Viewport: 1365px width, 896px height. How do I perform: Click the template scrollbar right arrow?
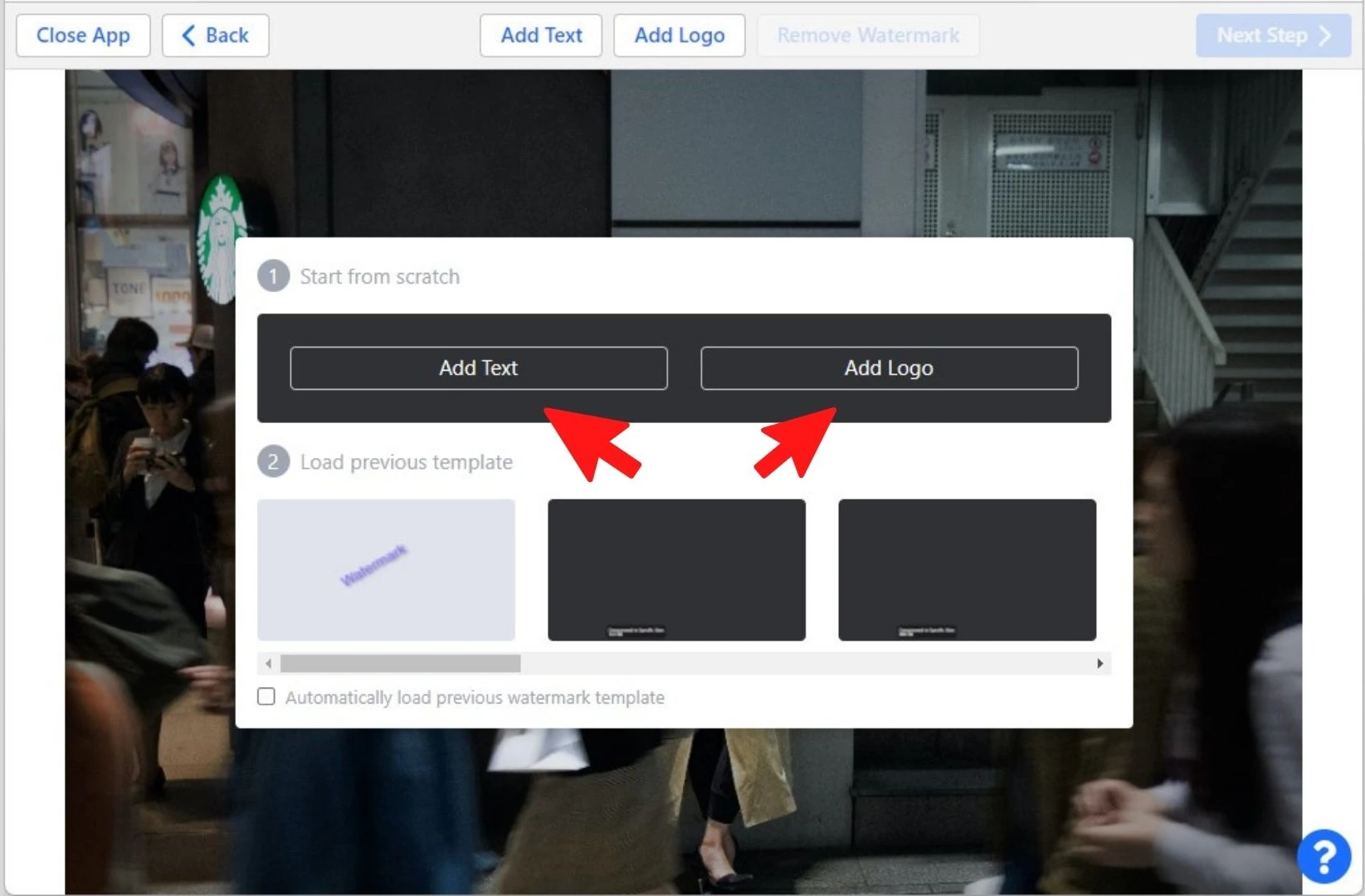1100,664
